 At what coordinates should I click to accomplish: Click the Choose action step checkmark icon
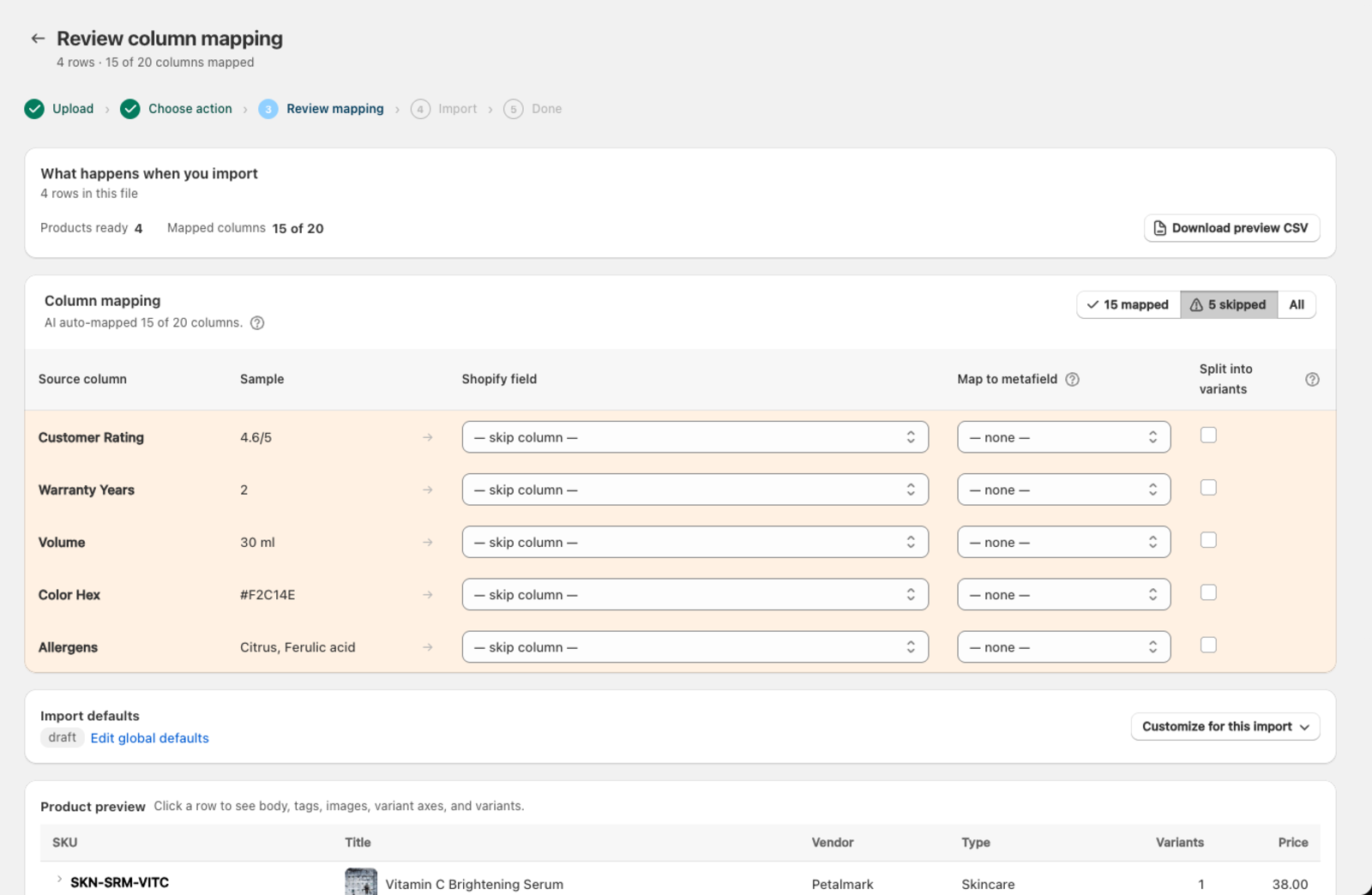point(130,109)
